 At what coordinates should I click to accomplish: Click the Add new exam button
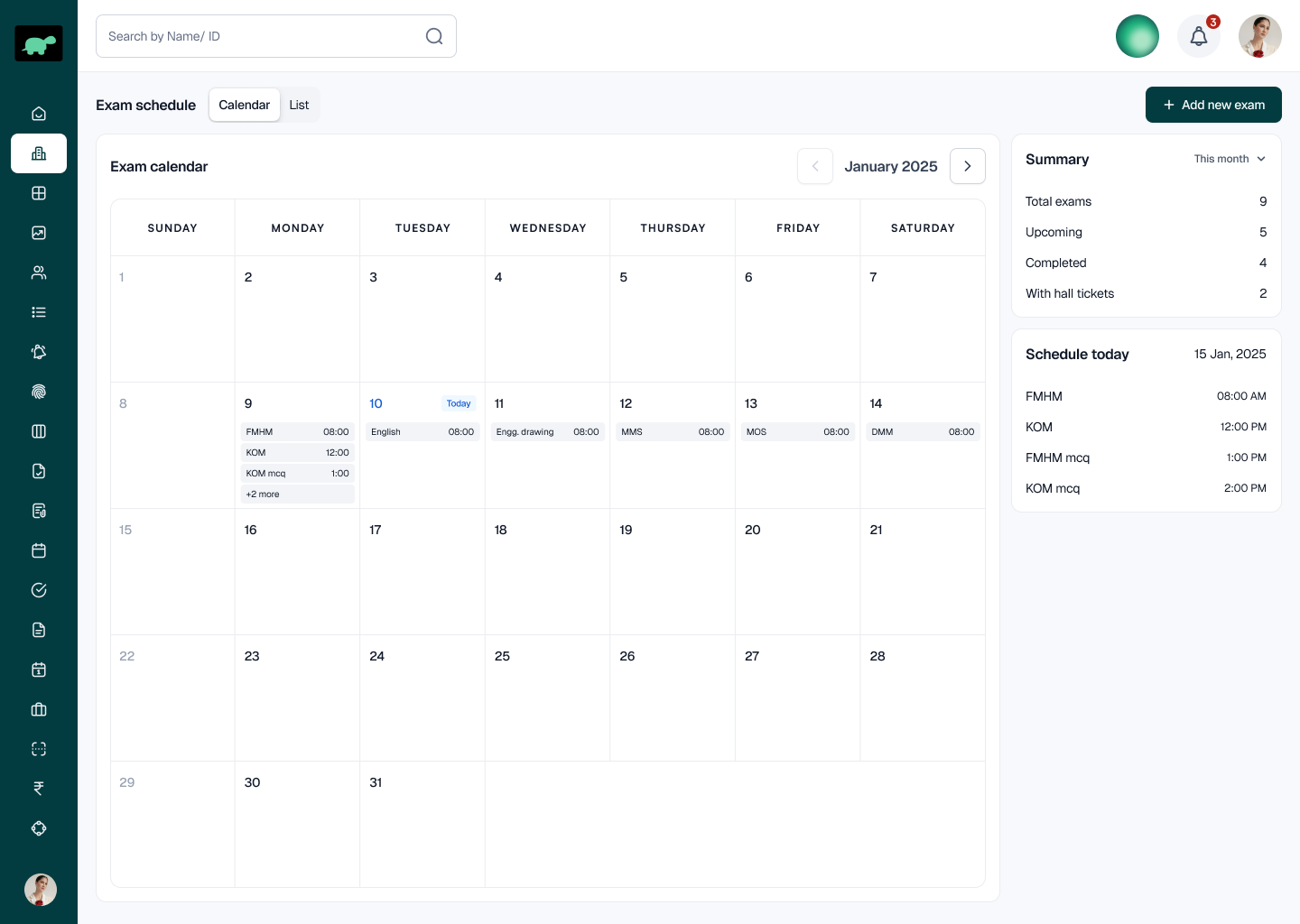[1213, 105]
